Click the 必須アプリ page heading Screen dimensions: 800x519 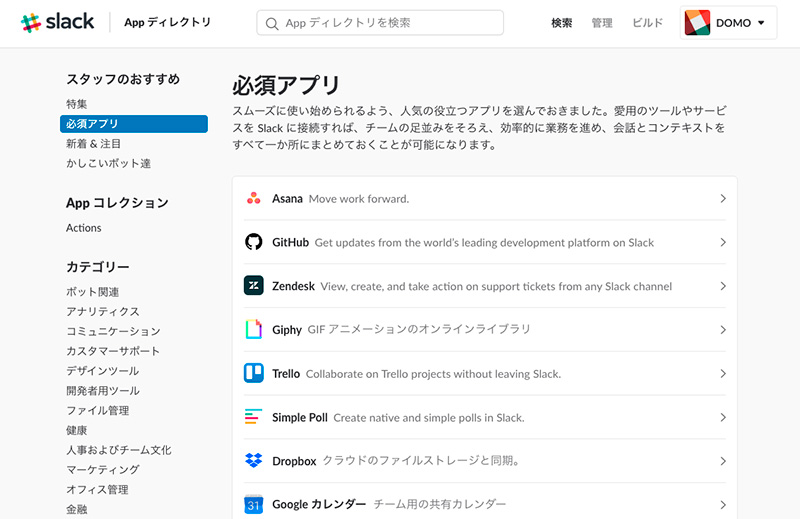click(x=286, y=85)
